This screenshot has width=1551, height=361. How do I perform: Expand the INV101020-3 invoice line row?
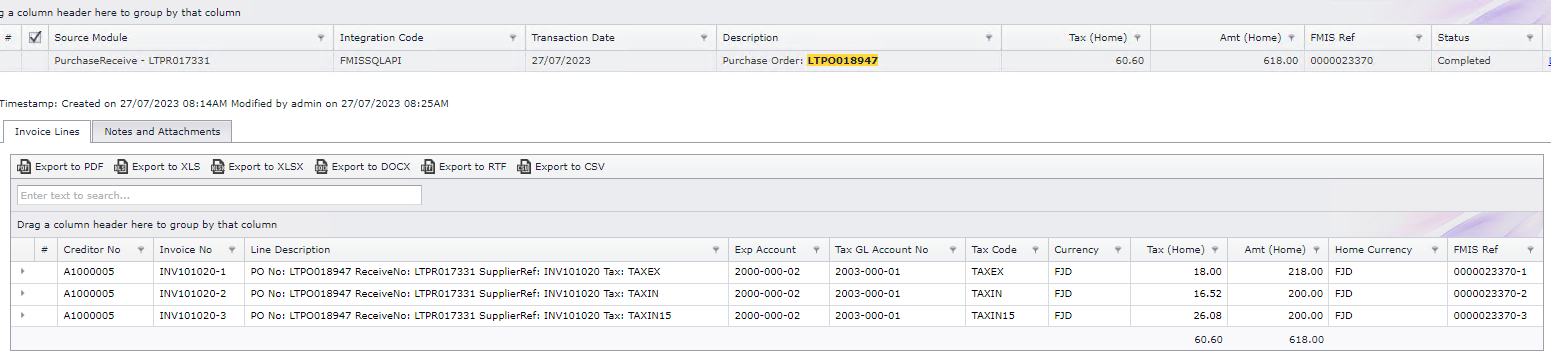click(x=22, y=315)
